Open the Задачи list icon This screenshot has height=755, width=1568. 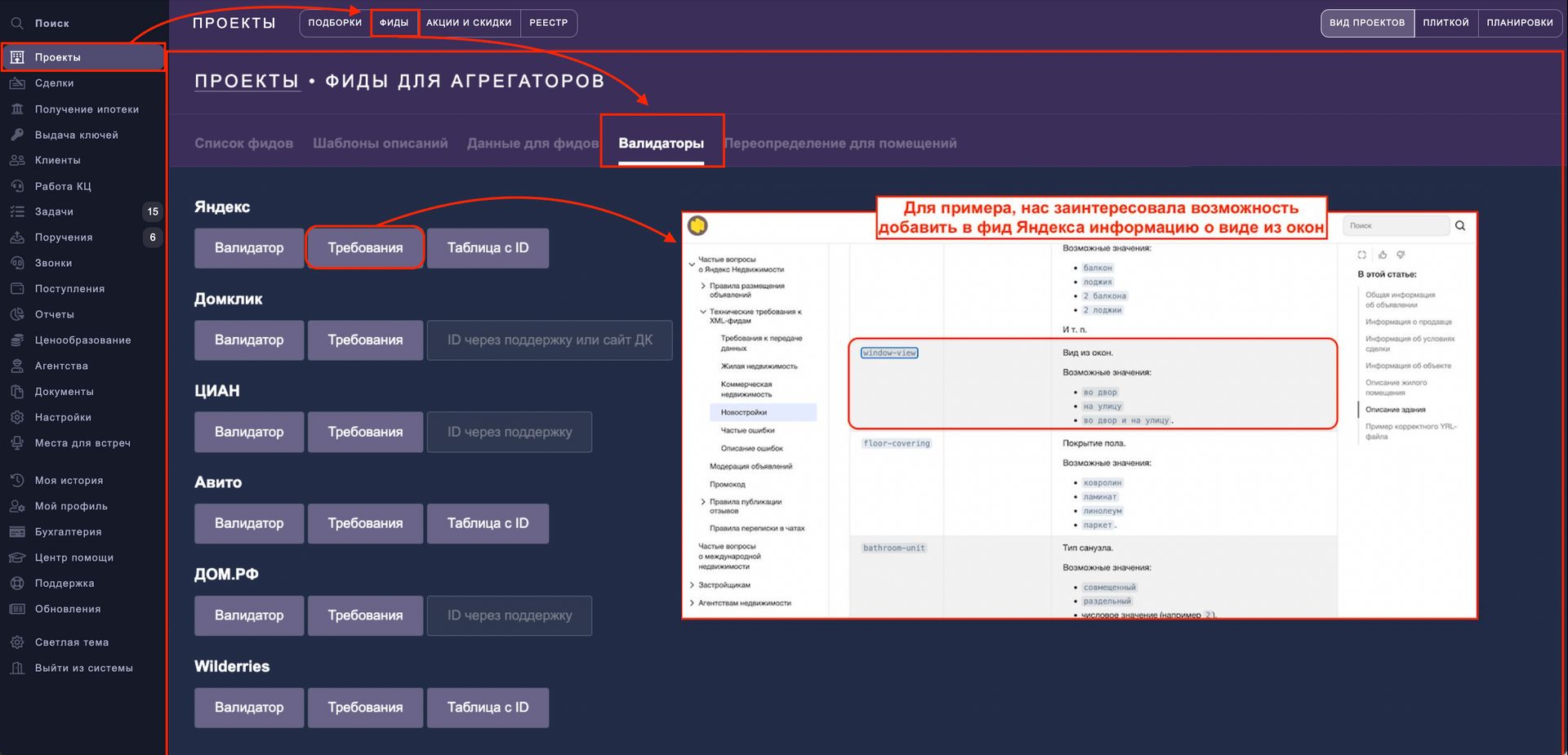point(17,211)
